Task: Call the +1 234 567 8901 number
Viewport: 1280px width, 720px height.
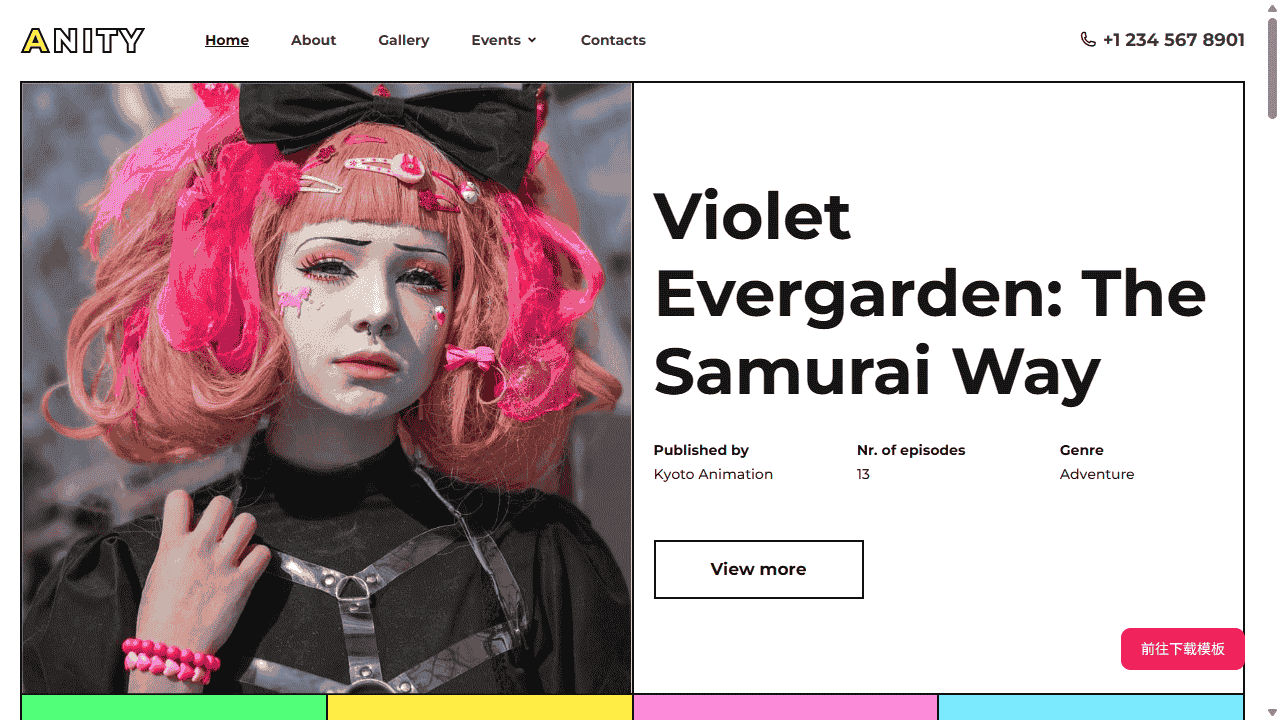Action: [1174, 40]
